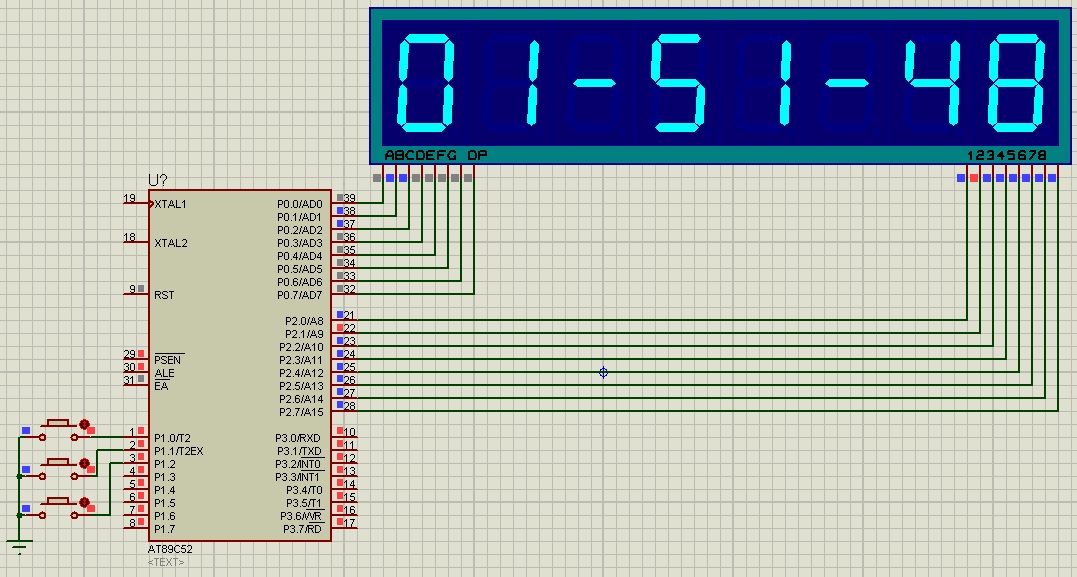Click the P1.4 pin label
The height and width of the screenshot is (577, 1077).
coord(165,490)
